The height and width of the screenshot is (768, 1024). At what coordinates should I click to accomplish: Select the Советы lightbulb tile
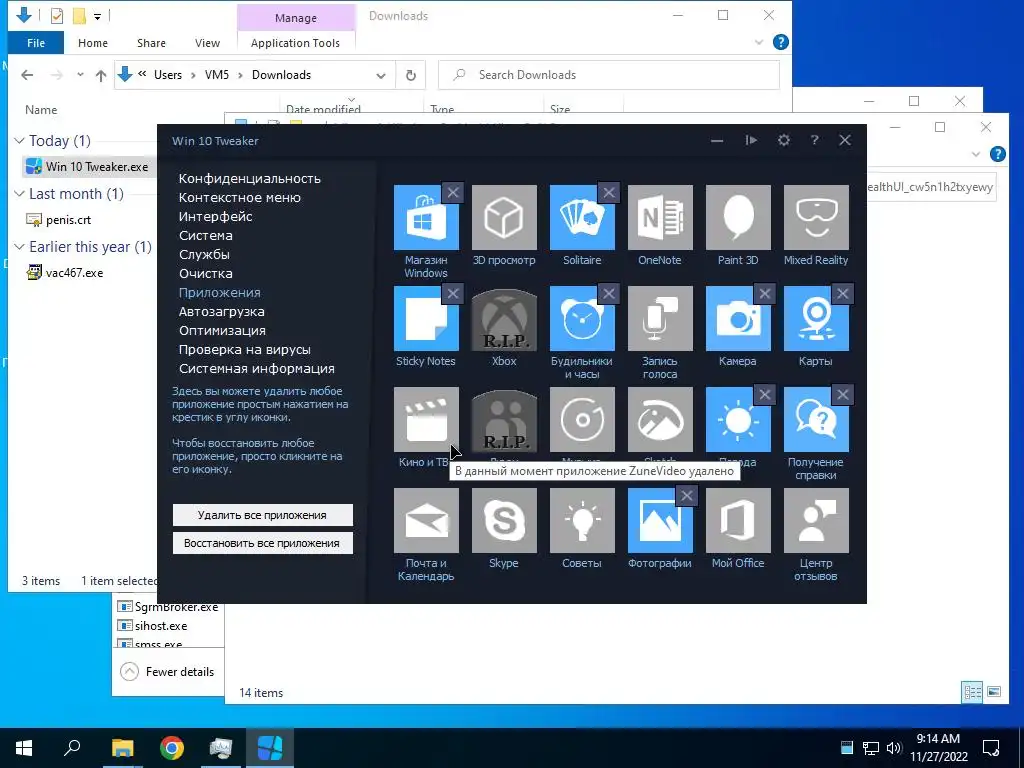tap(582, 520)
